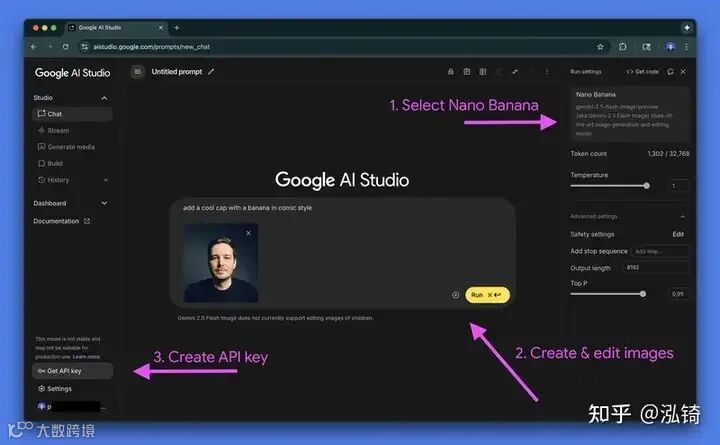Click the Gemini sparkle icon at top right
Image resolution: width=720 pixels, height=445 pixels.
[x=686, y=28]
